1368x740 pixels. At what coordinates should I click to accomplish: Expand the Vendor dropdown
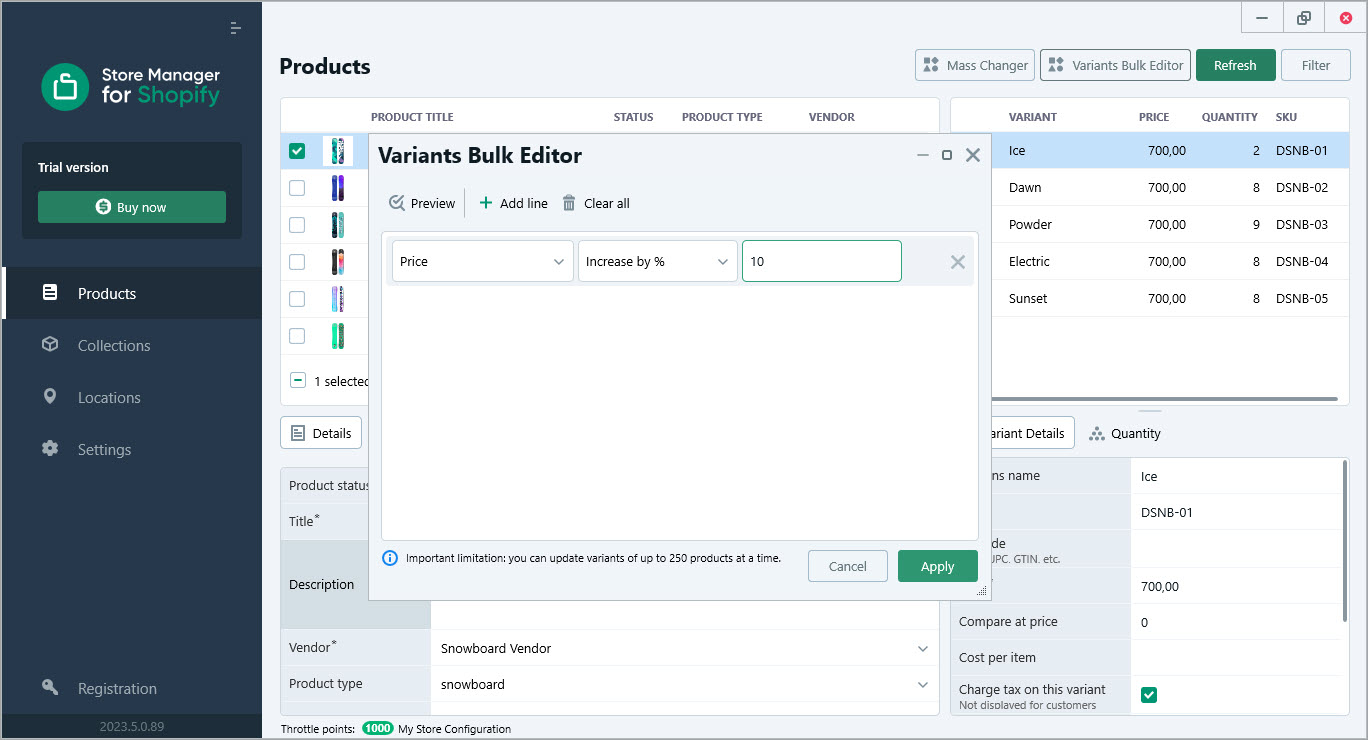(923, 648)
